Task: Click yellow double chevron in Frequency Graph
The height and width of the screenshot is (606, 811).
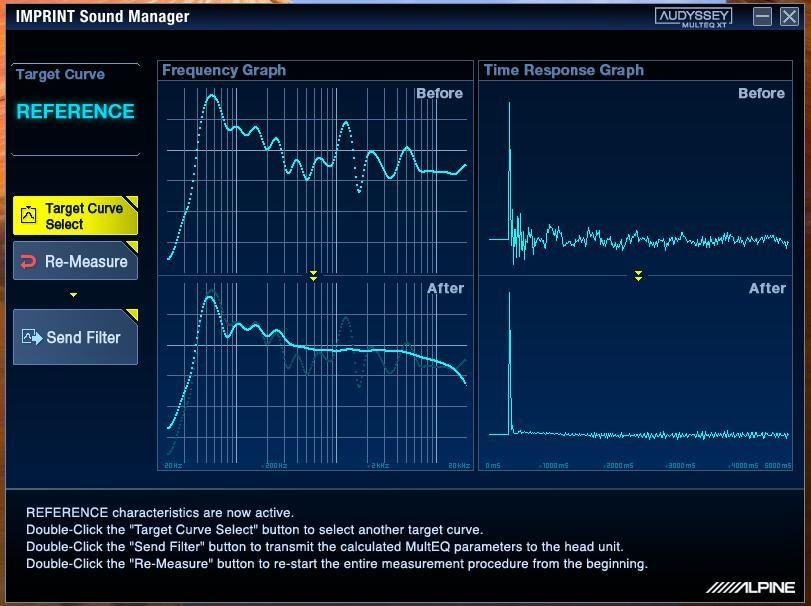Action: coord(314,275)
